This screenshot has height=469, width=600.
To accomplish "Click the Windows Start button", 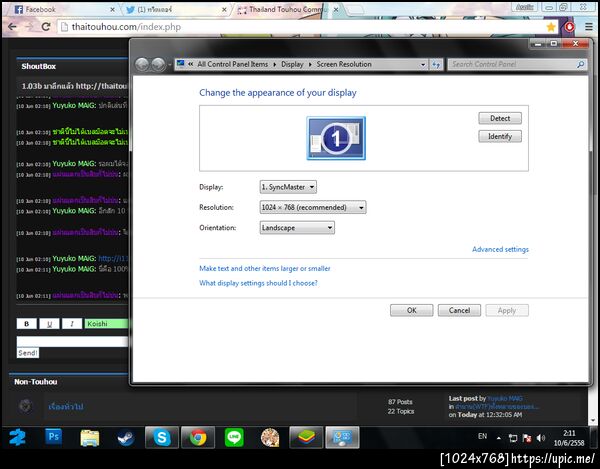I will pos(18,438).
